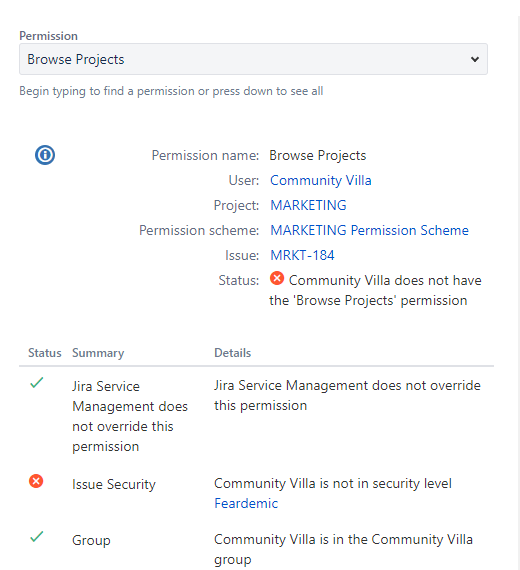Click the Details column header
Screen dimensions: 520x570
pos(233,353)
